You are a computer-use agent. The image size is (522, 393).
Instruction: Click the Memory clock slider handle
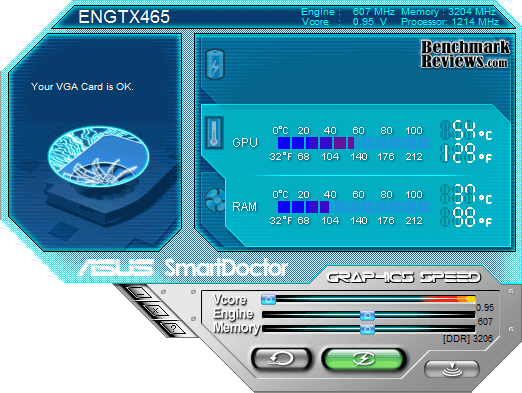pyautogui.click(x=368, y=329)
